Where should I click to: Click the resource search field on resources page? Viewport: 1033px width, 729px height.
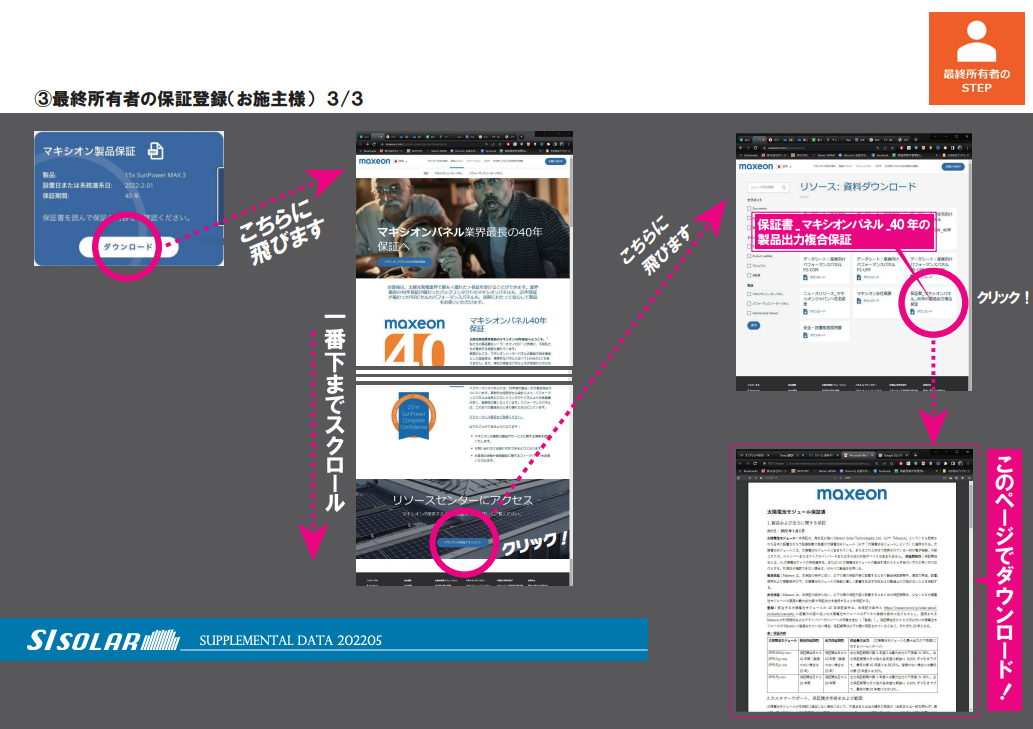(x=768, y=188)
